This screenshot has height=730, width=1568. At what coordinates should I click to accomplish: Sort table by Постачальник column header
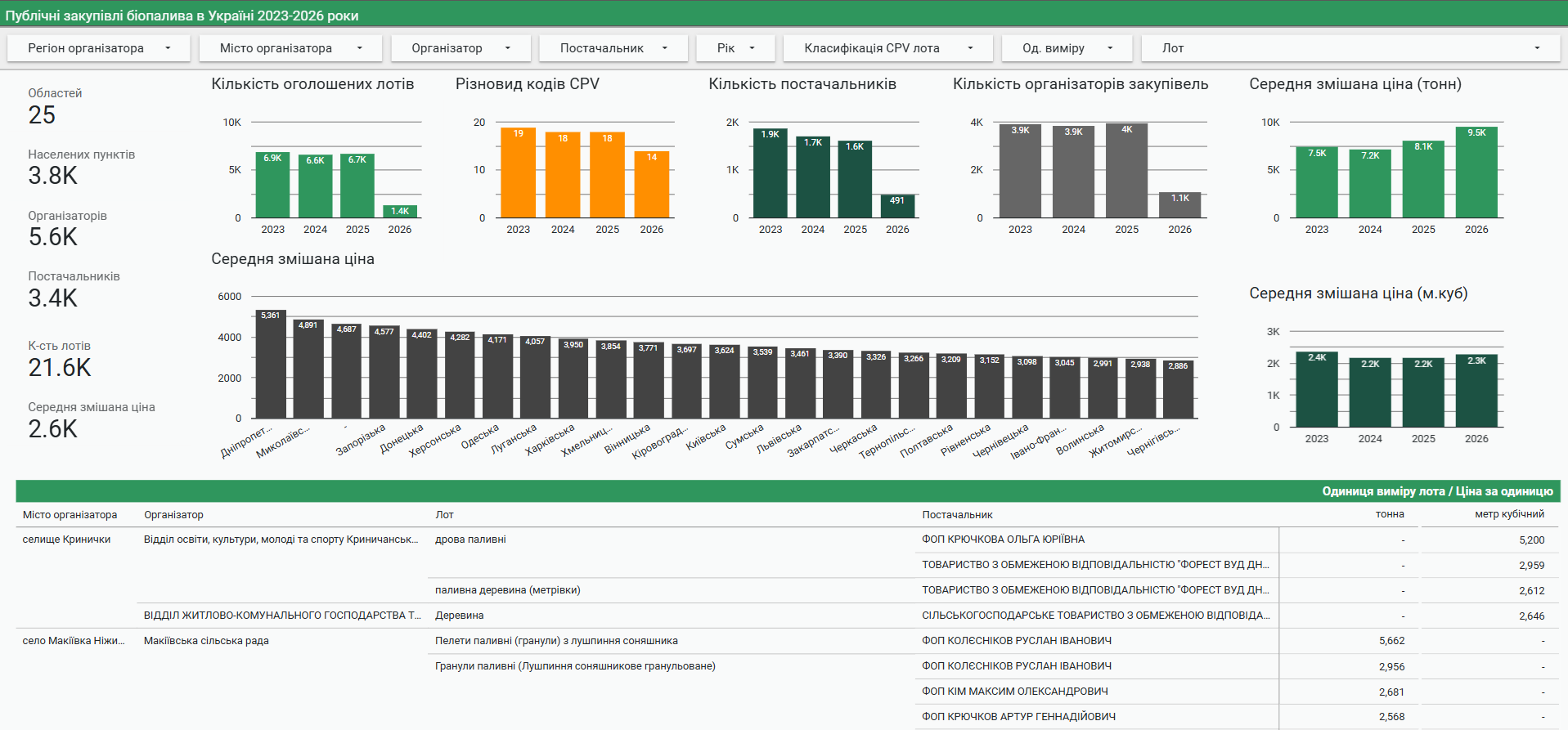[x=957, y=515]
